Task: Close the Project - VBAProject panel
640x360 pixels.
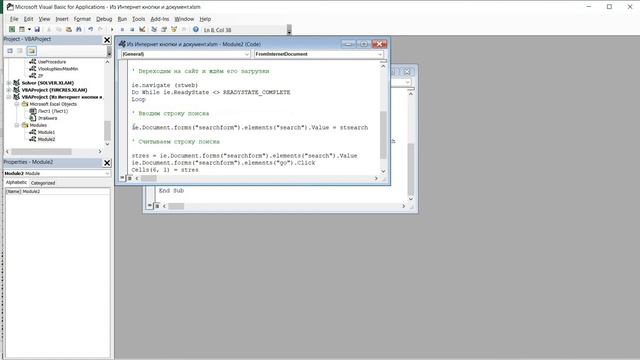Action: pyautogui.click(x=107, y=40)
